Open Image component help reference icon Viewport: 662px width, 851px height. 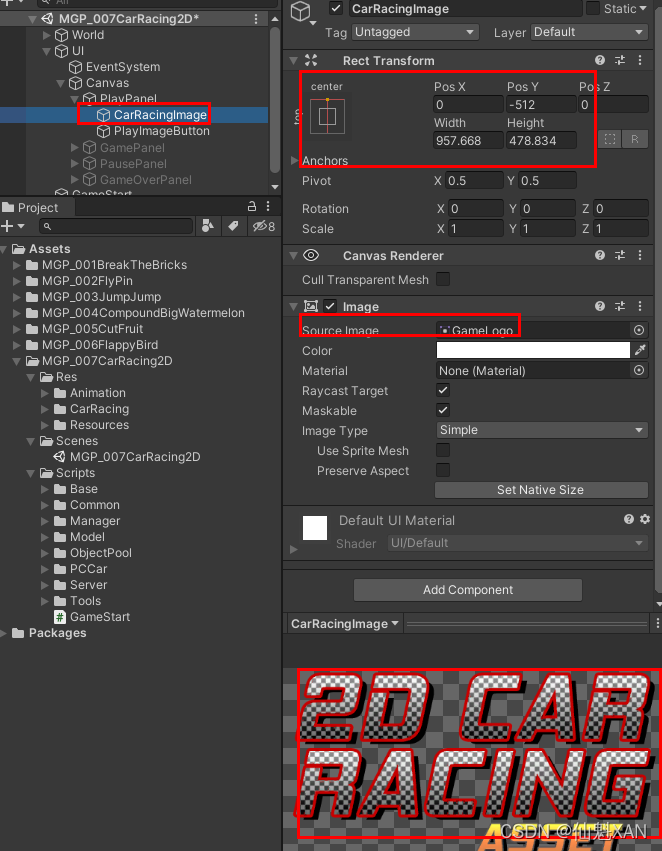[600, 306]
